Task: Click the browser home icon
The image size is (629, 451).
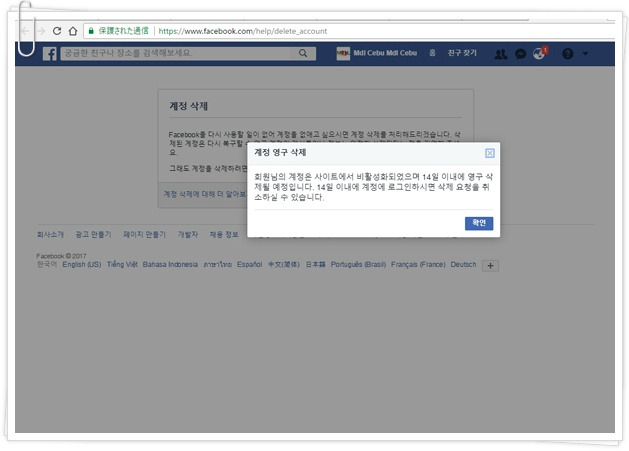Action: pos(73,31)
